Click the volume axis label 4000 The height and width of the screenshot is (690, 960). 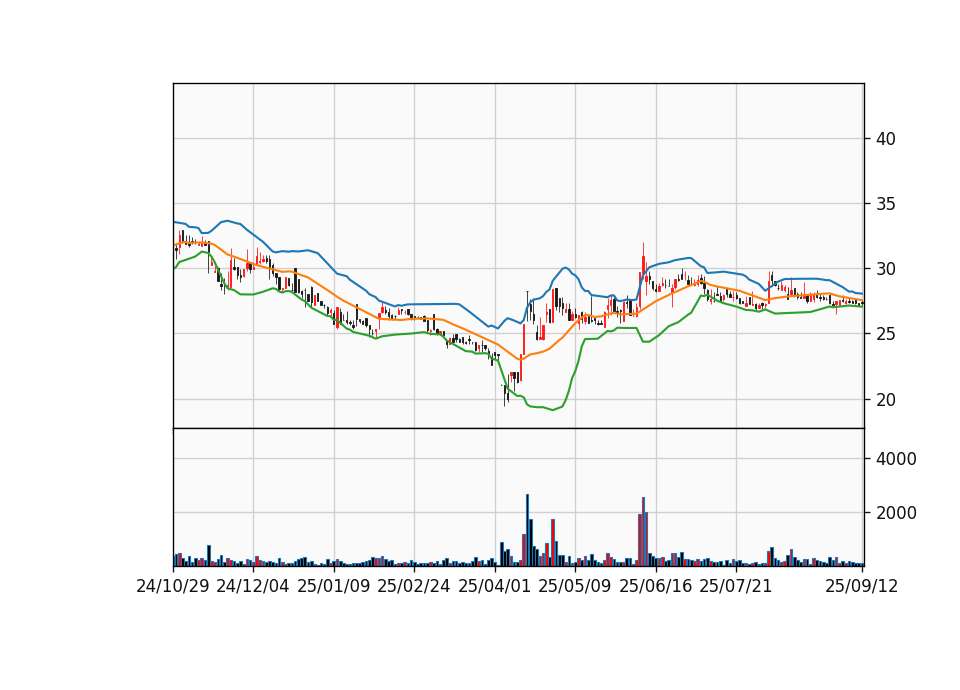[x=896, y=459]
